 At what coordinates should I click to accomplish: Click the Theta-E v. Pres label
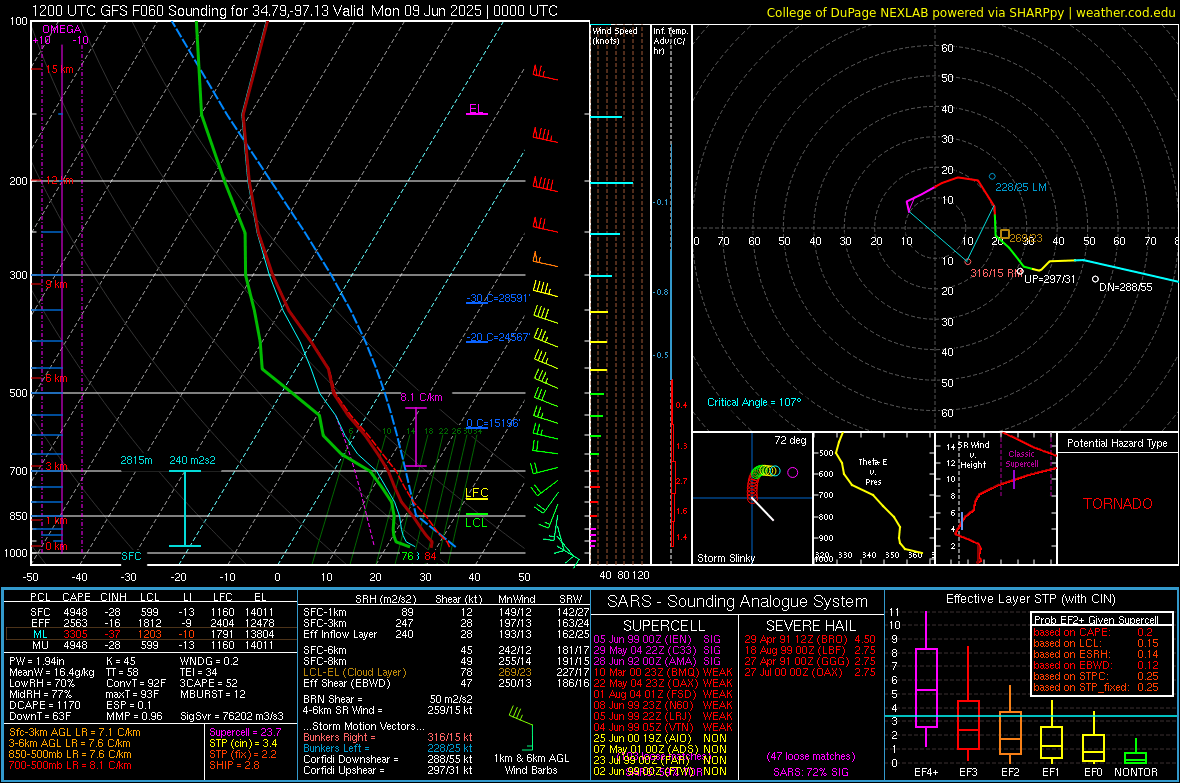(873, 471)
